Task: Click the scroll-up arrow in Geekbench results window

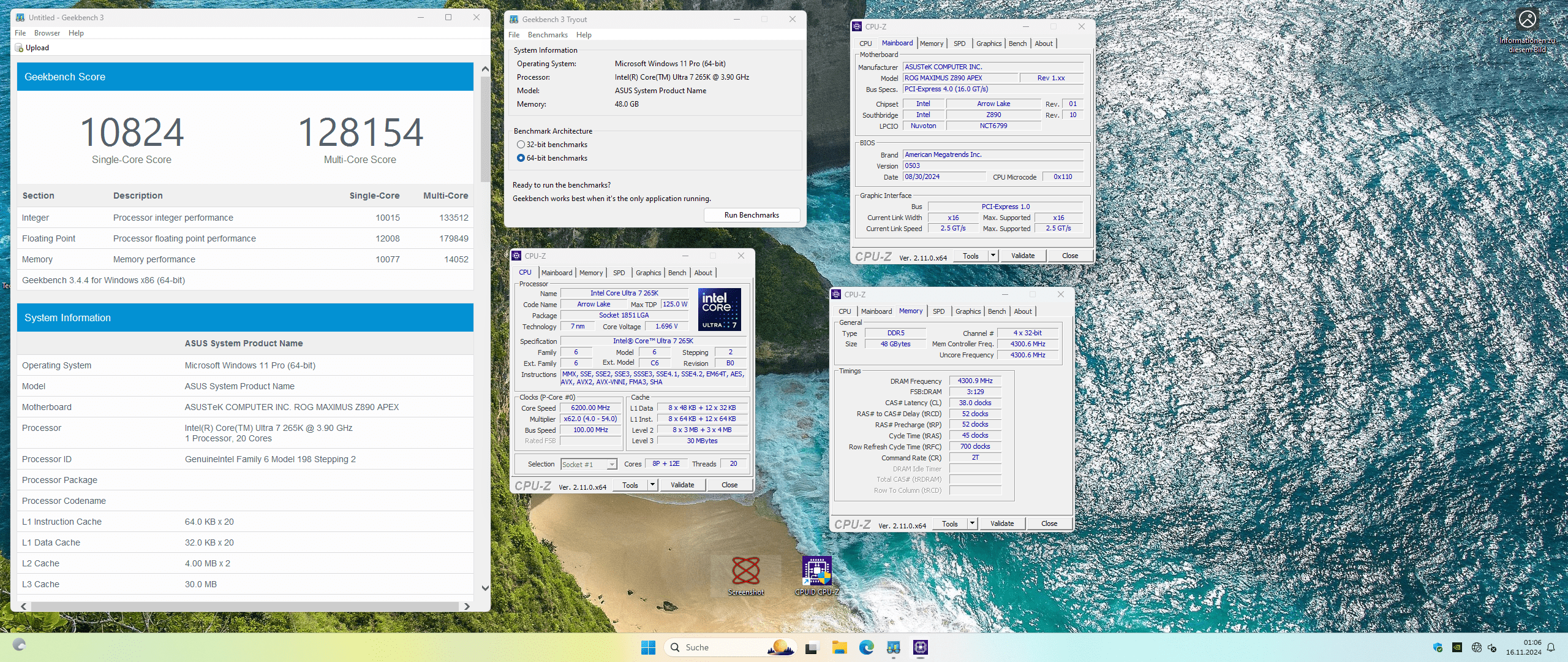Action: tap(485, 69)
